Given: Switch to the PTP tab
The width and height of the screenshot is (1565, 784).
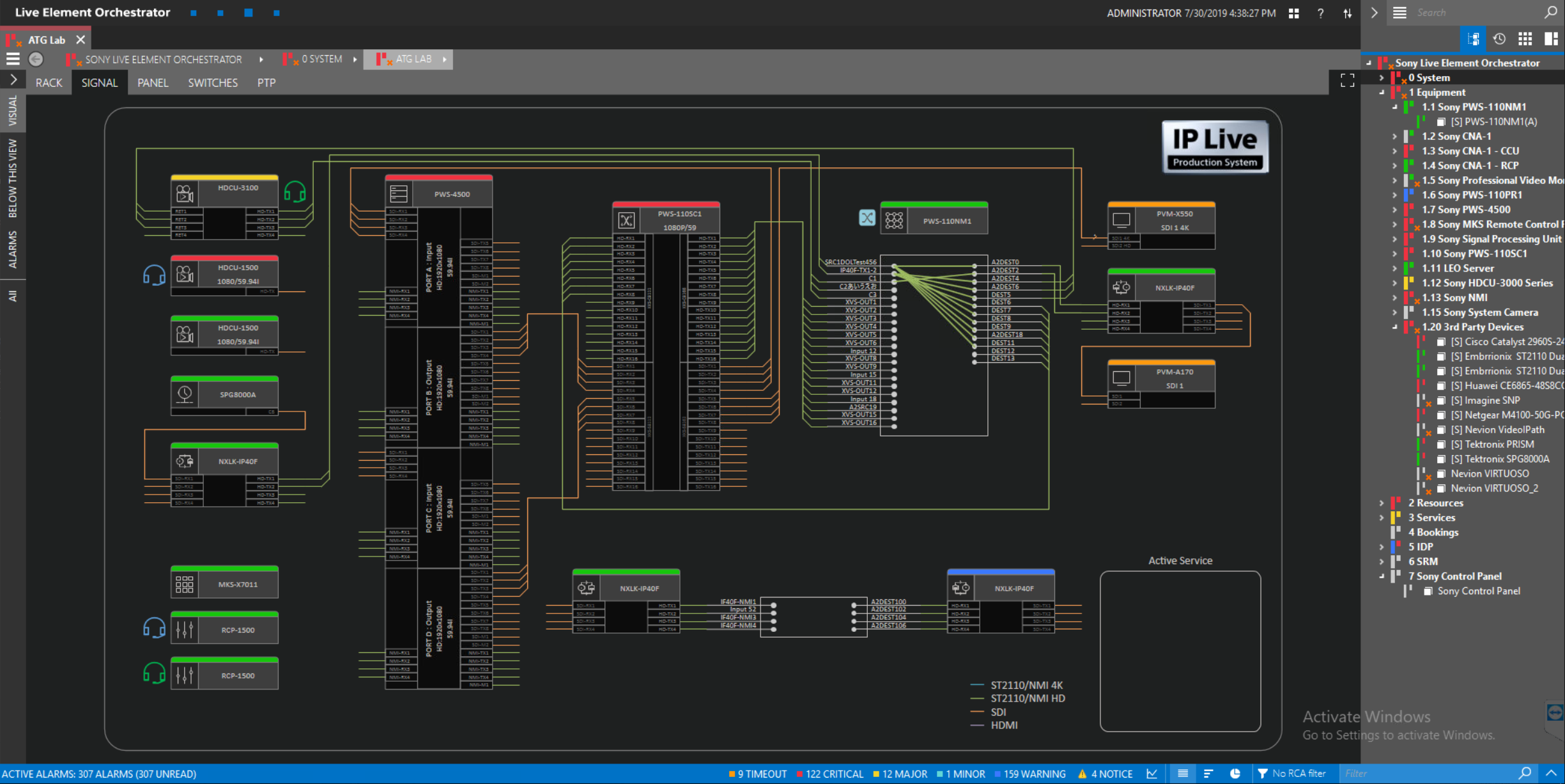Looking at the screenshot, I should [266, 83].
